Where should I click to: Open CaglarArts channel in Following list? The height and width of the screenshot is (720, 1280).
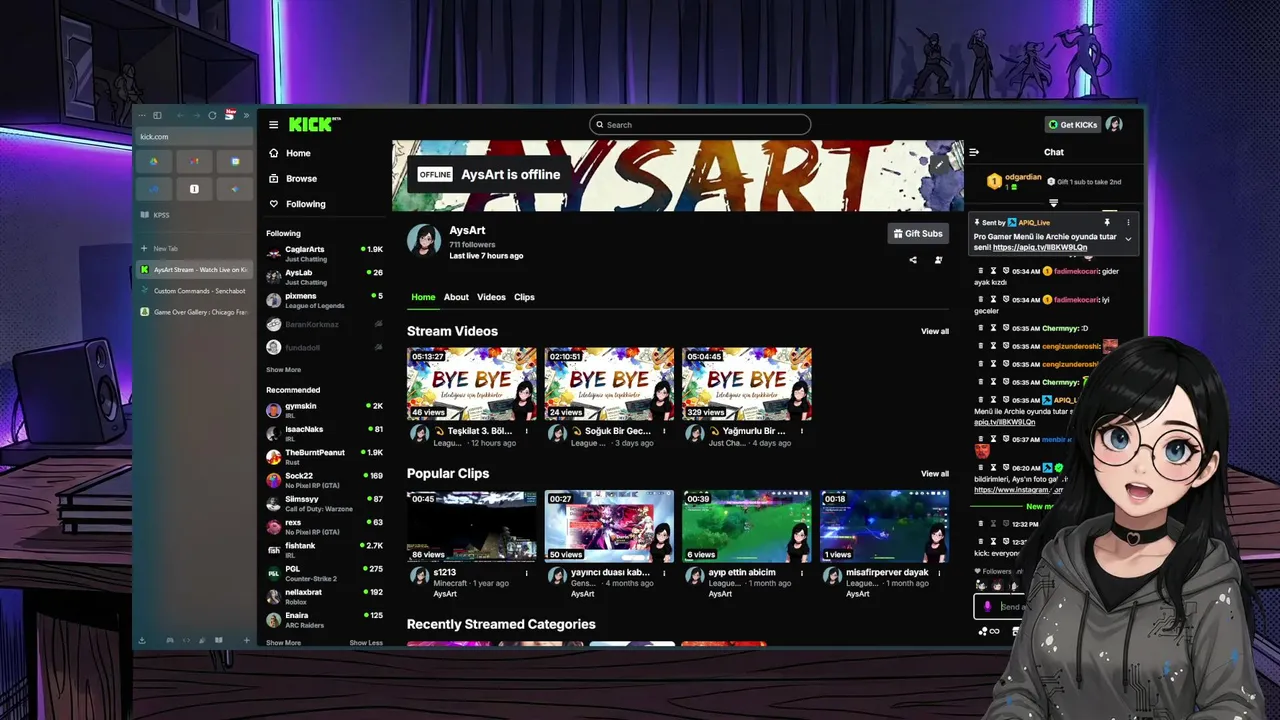coord(325,253)
